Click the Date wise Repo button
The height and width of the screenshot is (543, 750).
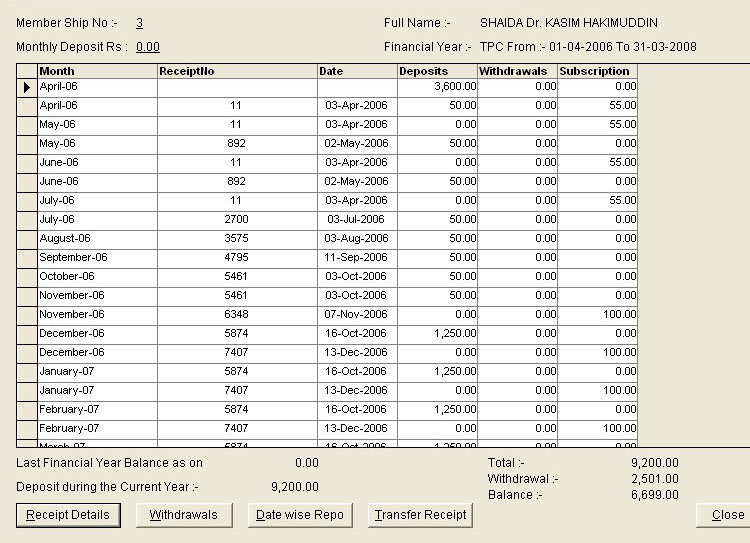click(x=299, y=515)
